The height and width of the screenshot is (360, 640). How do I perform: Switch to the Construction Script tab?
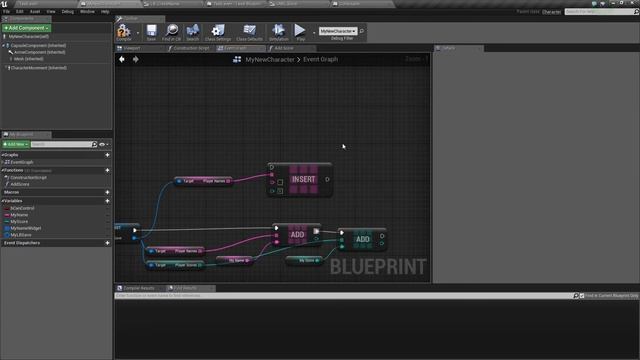click(191, 48)
